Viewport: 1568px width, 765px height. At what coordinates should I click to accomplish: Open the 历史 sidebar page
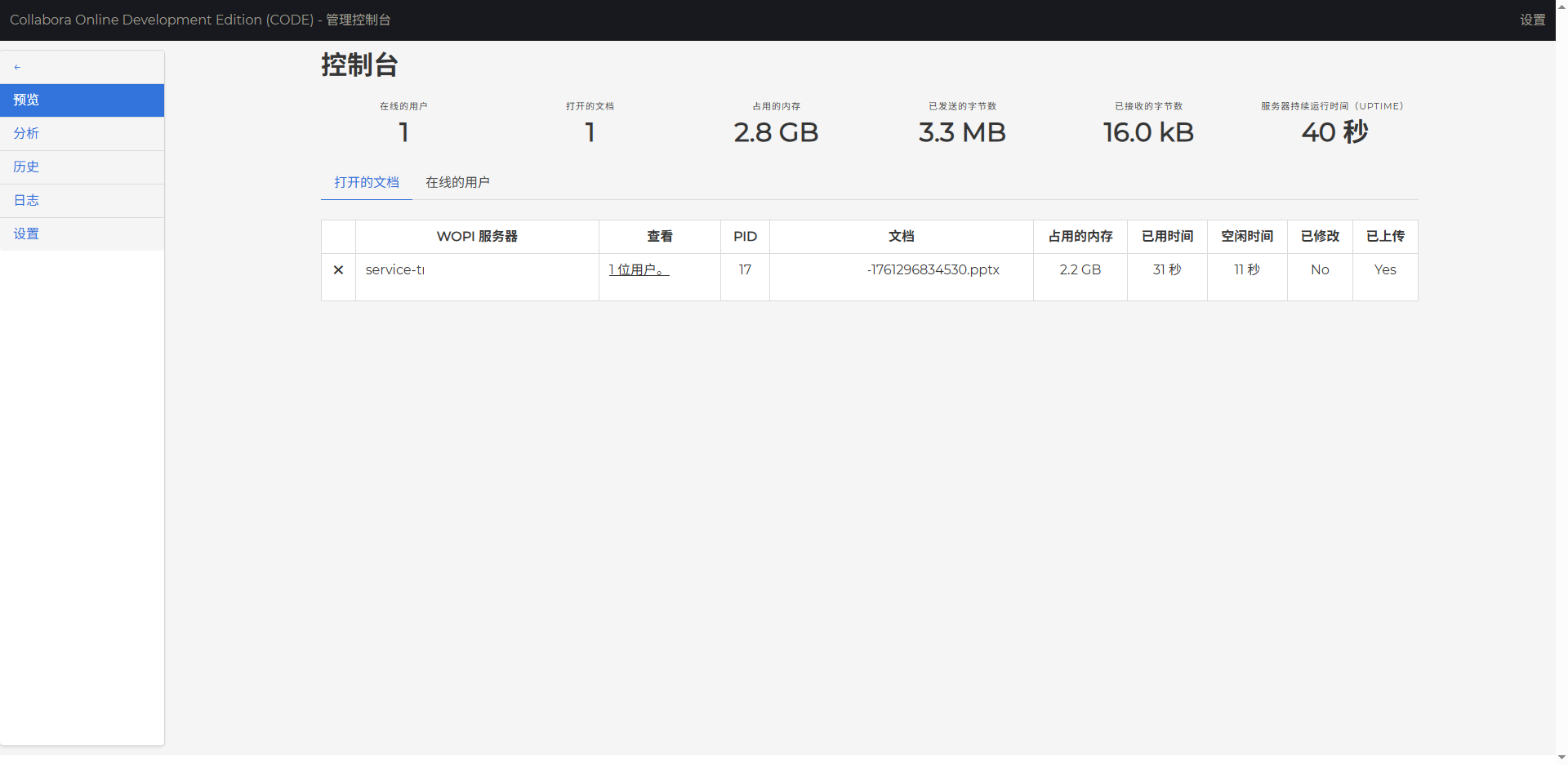click(x=82, y=167)
